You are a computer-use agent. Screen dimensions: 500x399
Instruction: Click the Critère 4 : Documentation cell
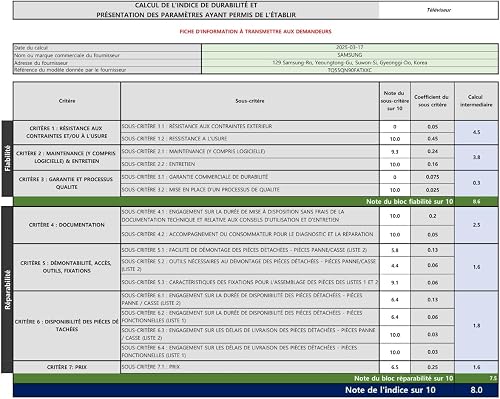click(x=67, y=225)
